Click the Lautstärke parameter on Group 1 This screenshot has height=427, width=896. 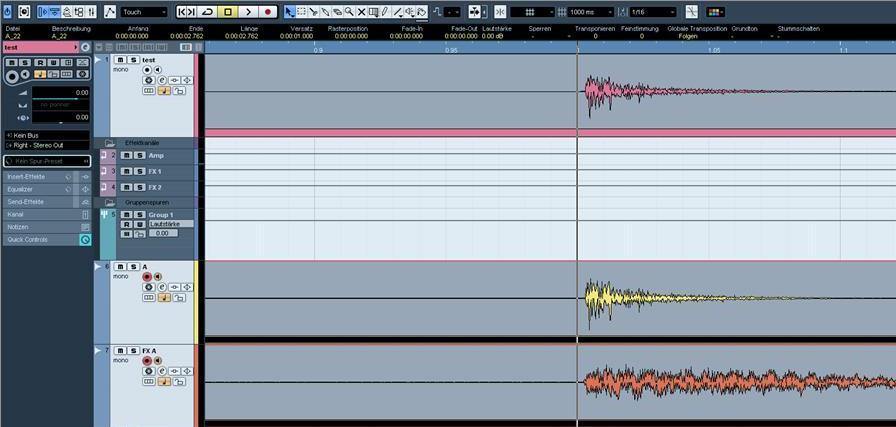[171, 224]
